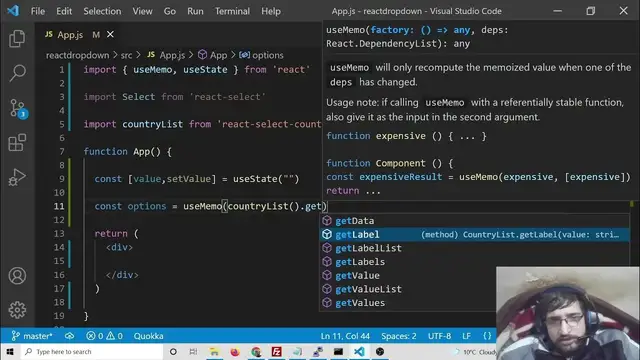Click the VS Code logo icon
Viewport: 640px width, 360px height.
(x=13, y=11)
